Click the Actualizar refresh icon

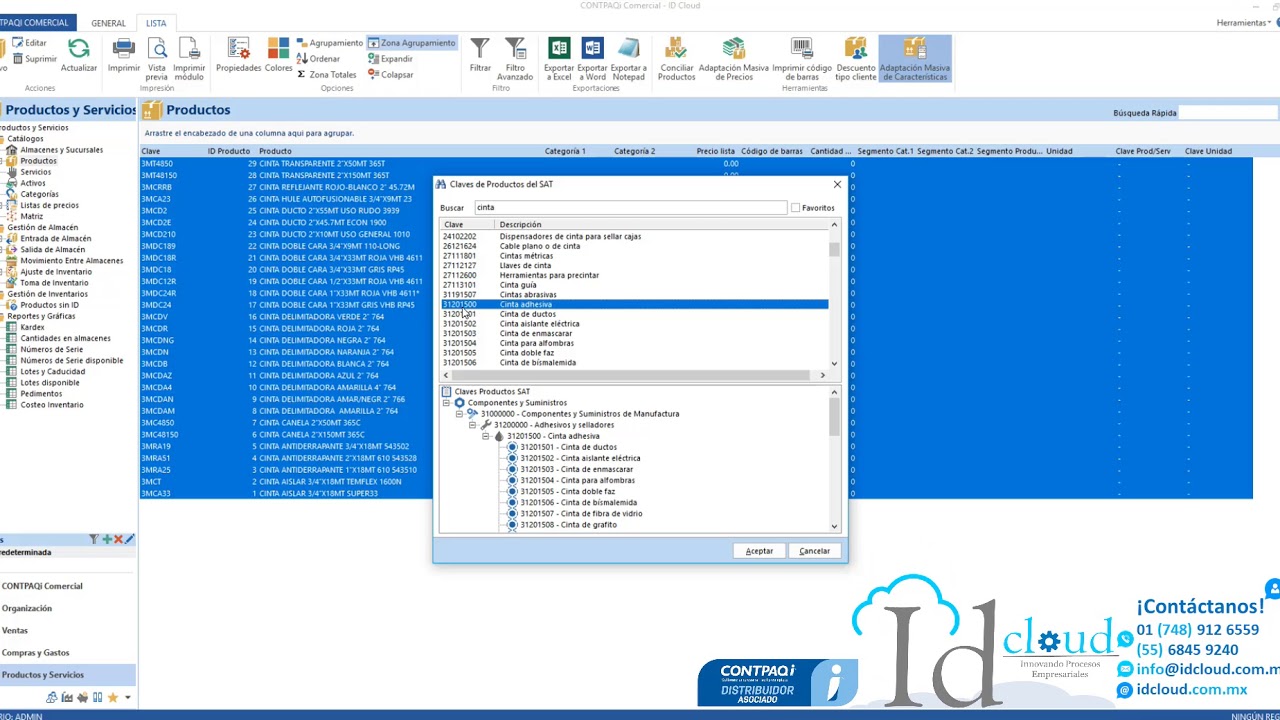[79, 49]
